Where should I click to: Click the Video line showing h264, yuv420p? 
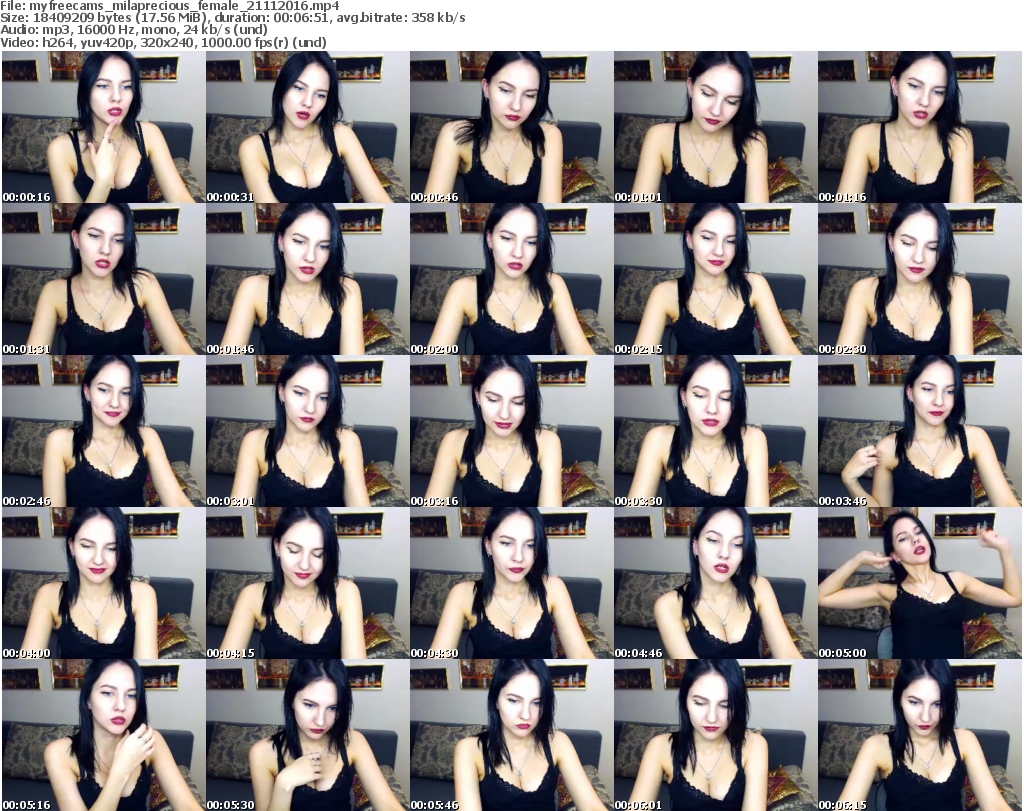pos(163,42)
